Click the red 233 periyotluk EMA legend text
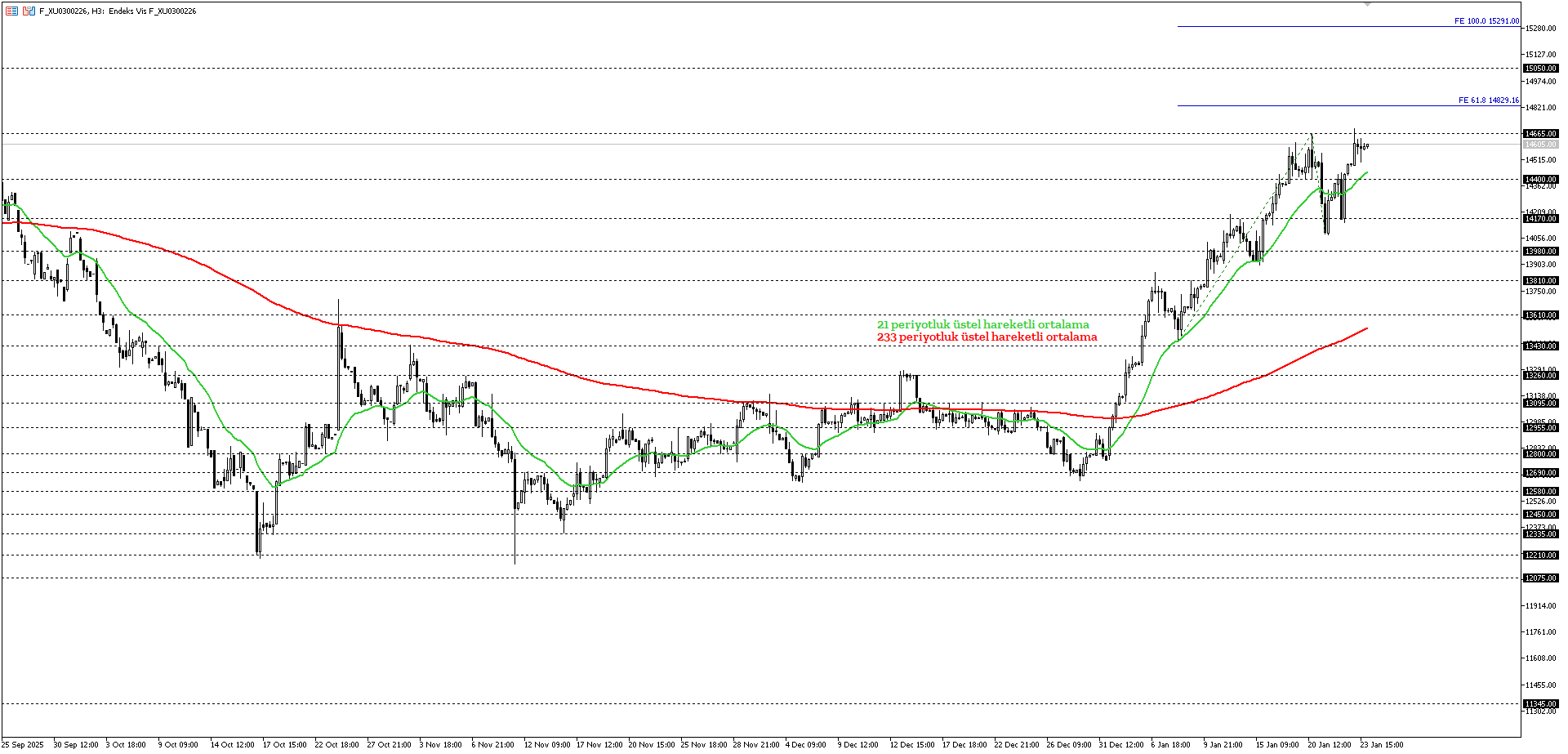Viewport: 1568px width, 754px height. 986,335
